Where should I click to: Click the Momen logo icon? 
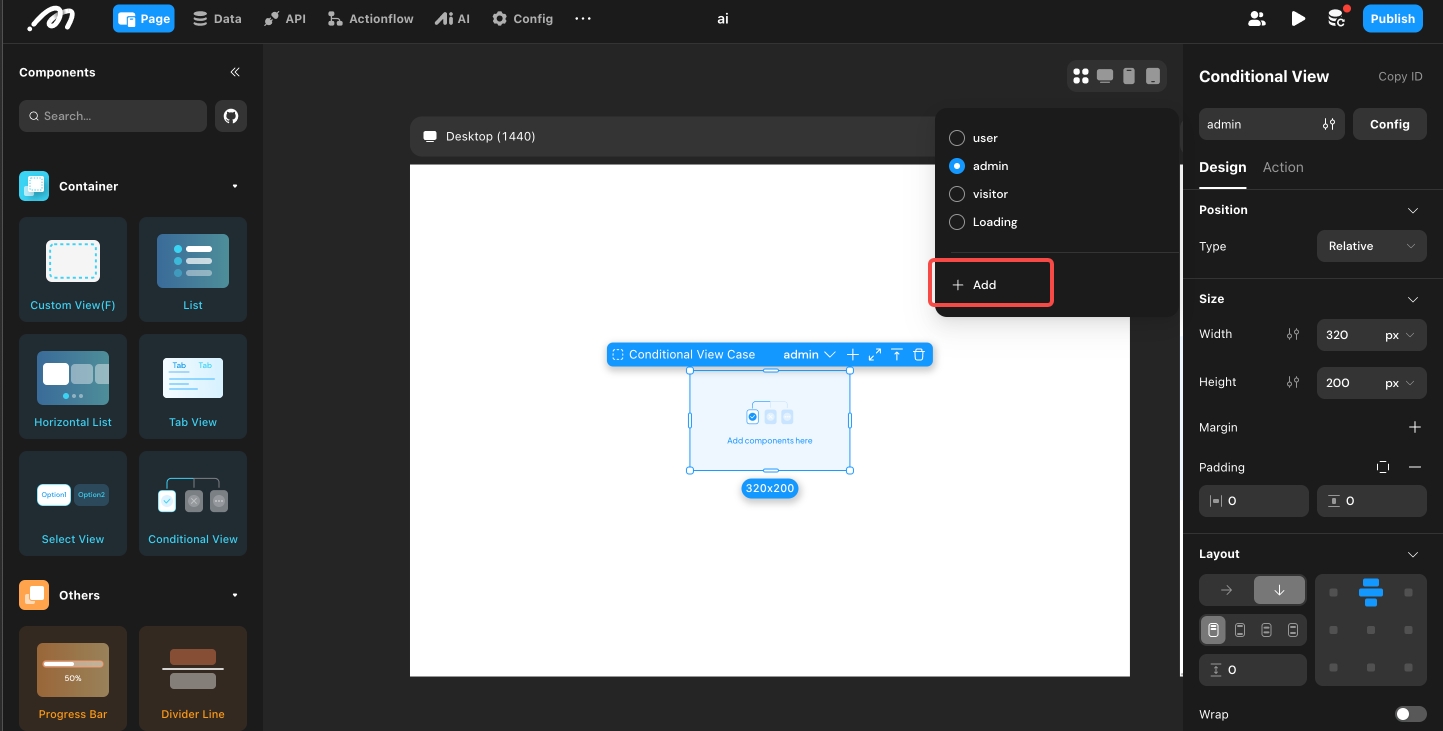(50, 19)
